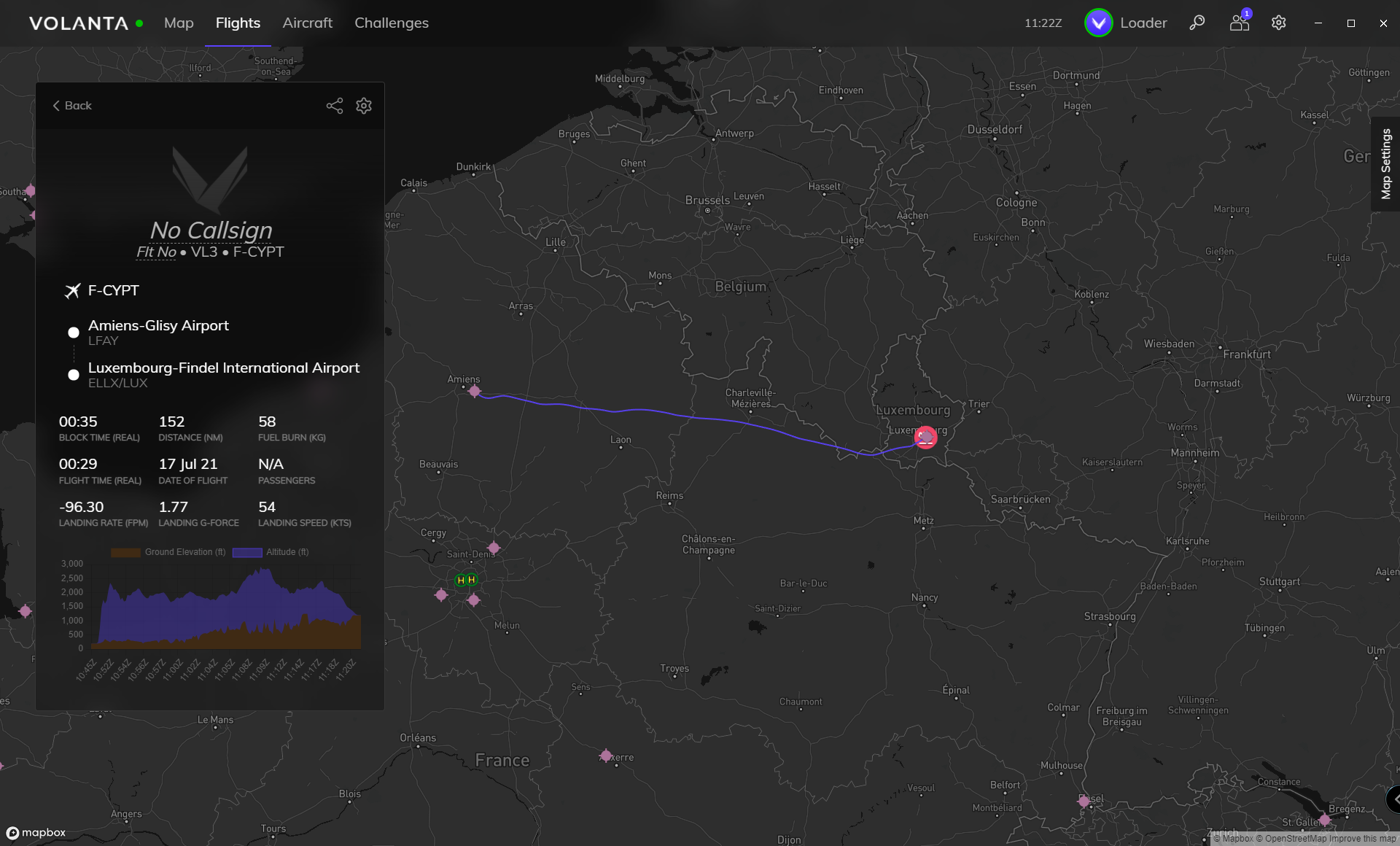The height and width of the screenshot is (846, 1400).
Task: Open app settings gear in header
Action: 1278,23
